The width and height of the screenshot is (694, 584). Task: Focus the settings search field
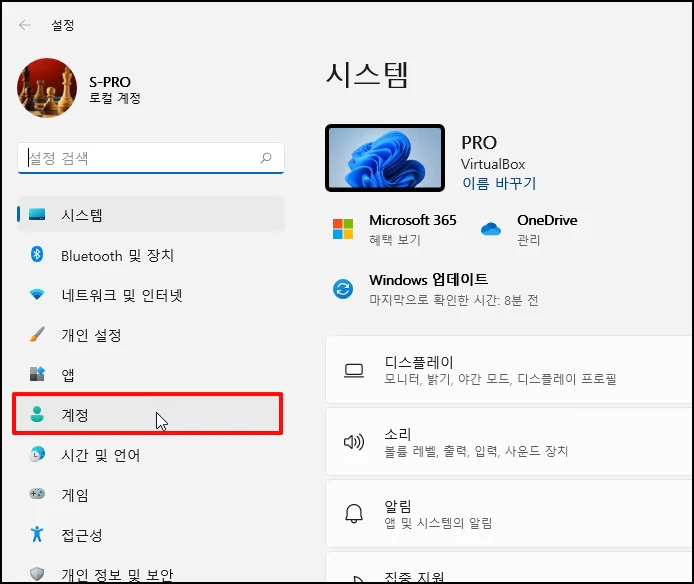(x=151, y=158)
